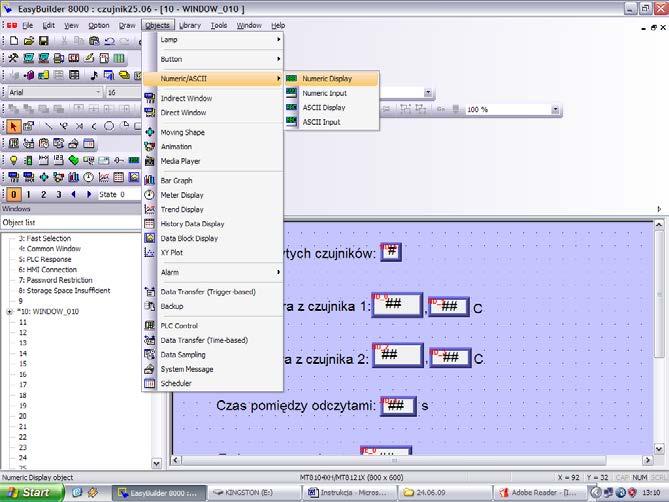Click the Undo arrow toolbar icon

(110, 41)
